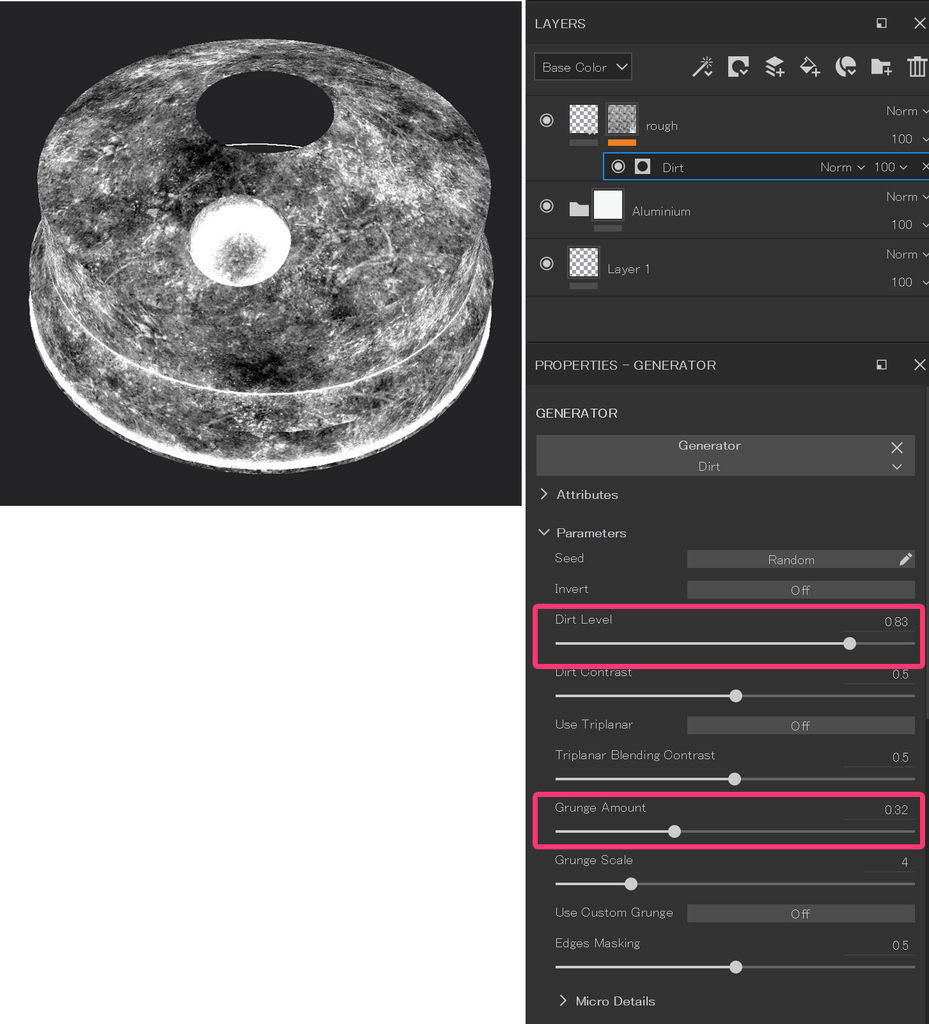Select the Layer 1 name
929x1024 pixels.
coord(628,268)
